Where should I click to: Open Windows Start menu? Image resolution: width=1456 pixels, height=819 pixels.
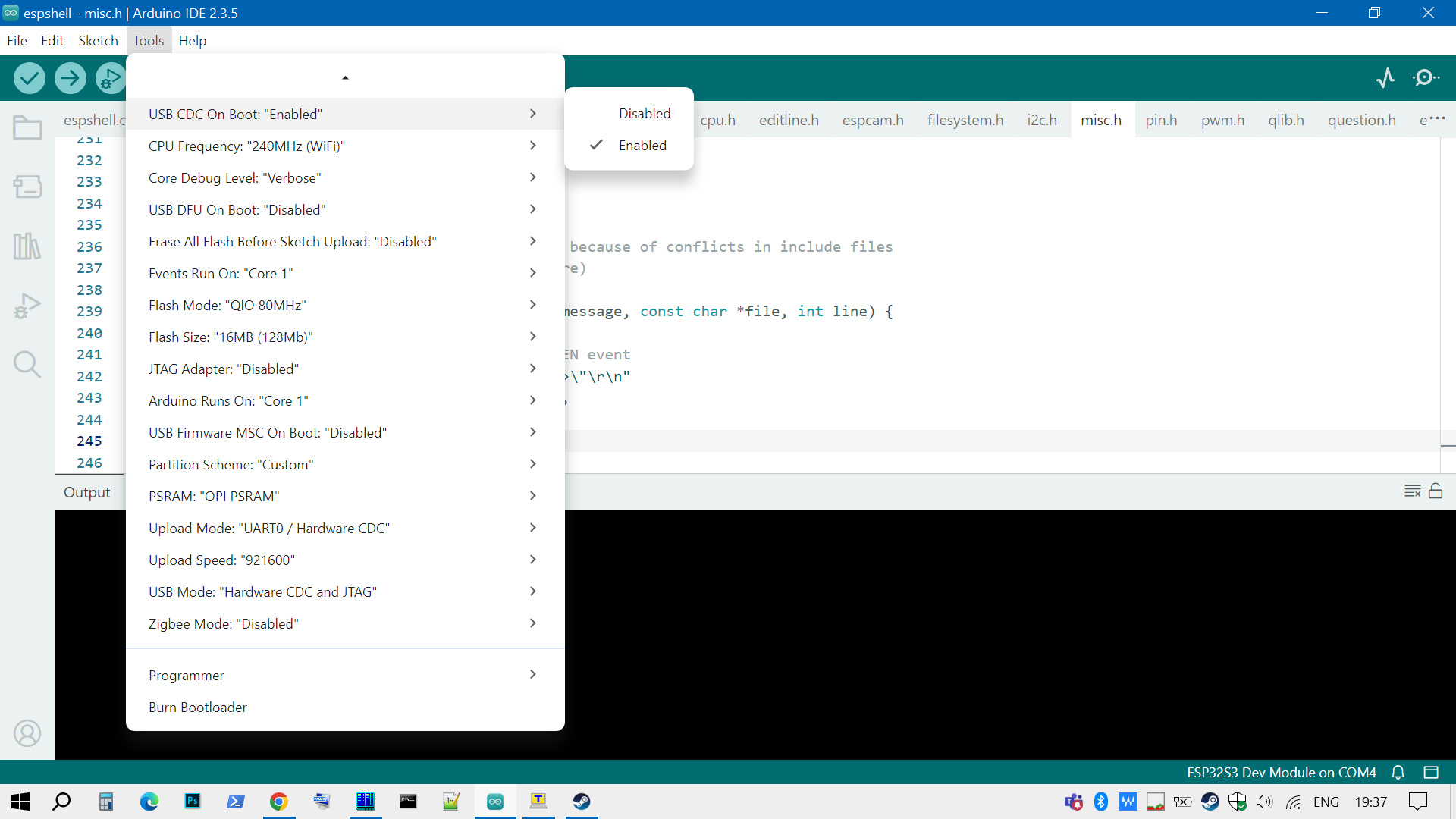pos(20,802)
